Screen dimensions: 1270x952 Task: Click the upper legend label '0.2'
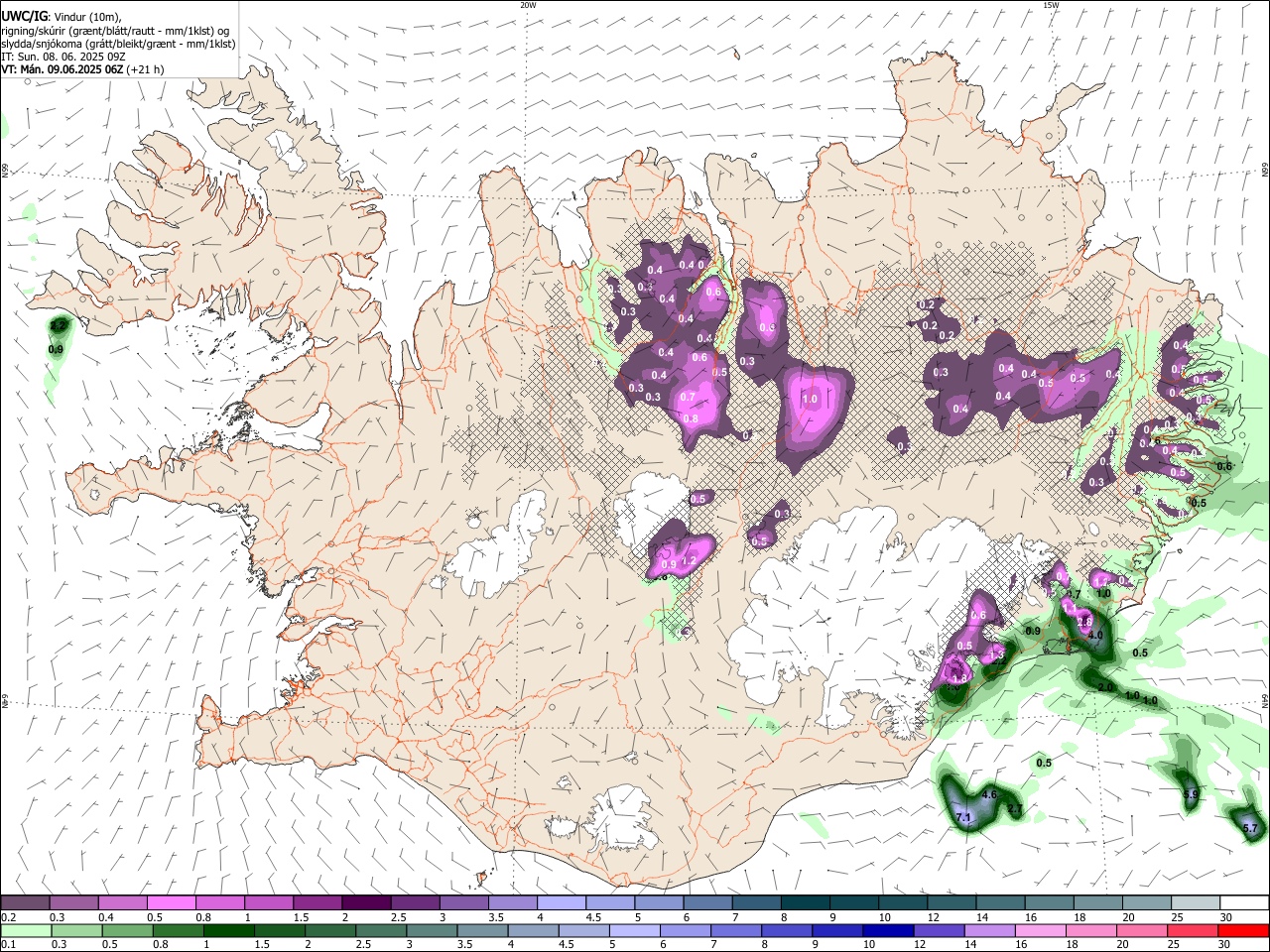pos(9,917)
